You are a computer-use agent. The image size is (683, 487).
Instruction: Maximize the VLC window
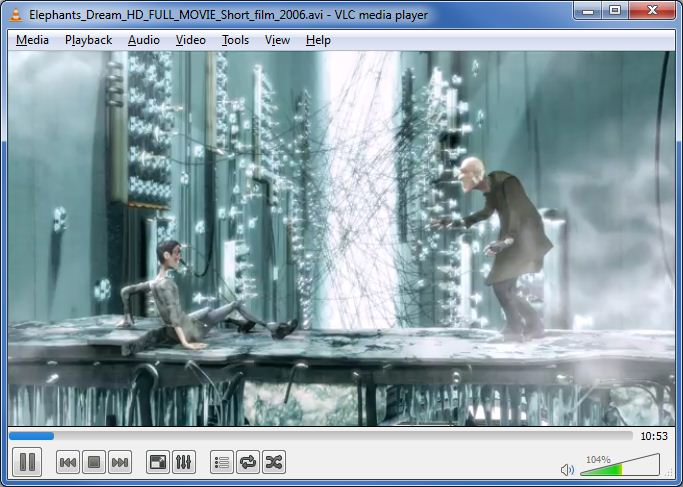pyautogui.click(x=615, y=10)
